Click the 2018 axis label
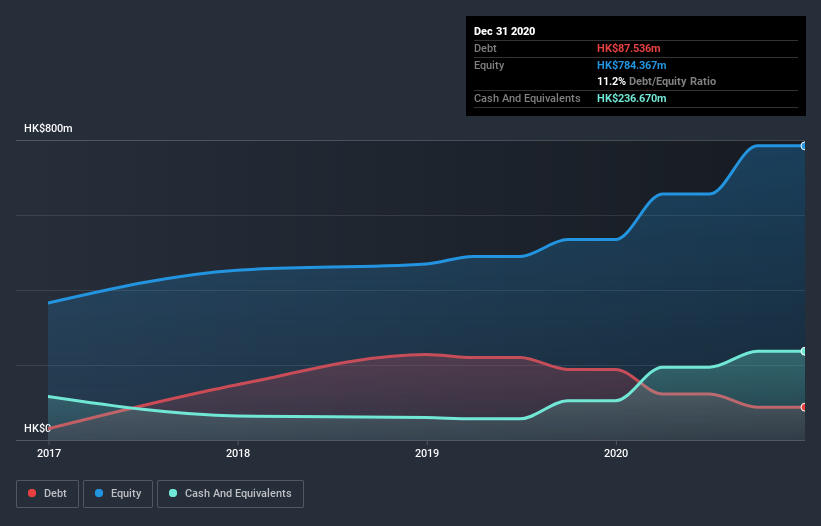This screenshot has width=821, height=526. coord(238,453)
